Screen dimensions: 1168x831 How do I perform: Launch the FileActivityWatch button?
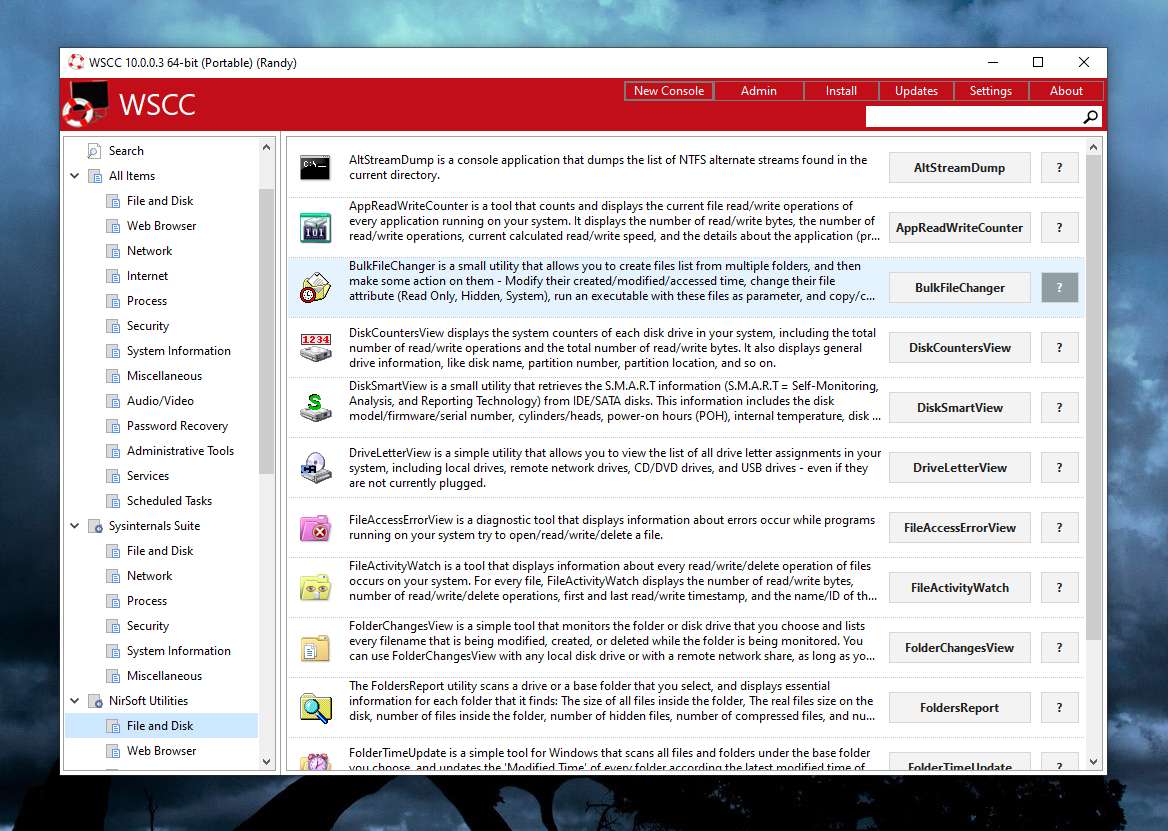pos(959,588)
